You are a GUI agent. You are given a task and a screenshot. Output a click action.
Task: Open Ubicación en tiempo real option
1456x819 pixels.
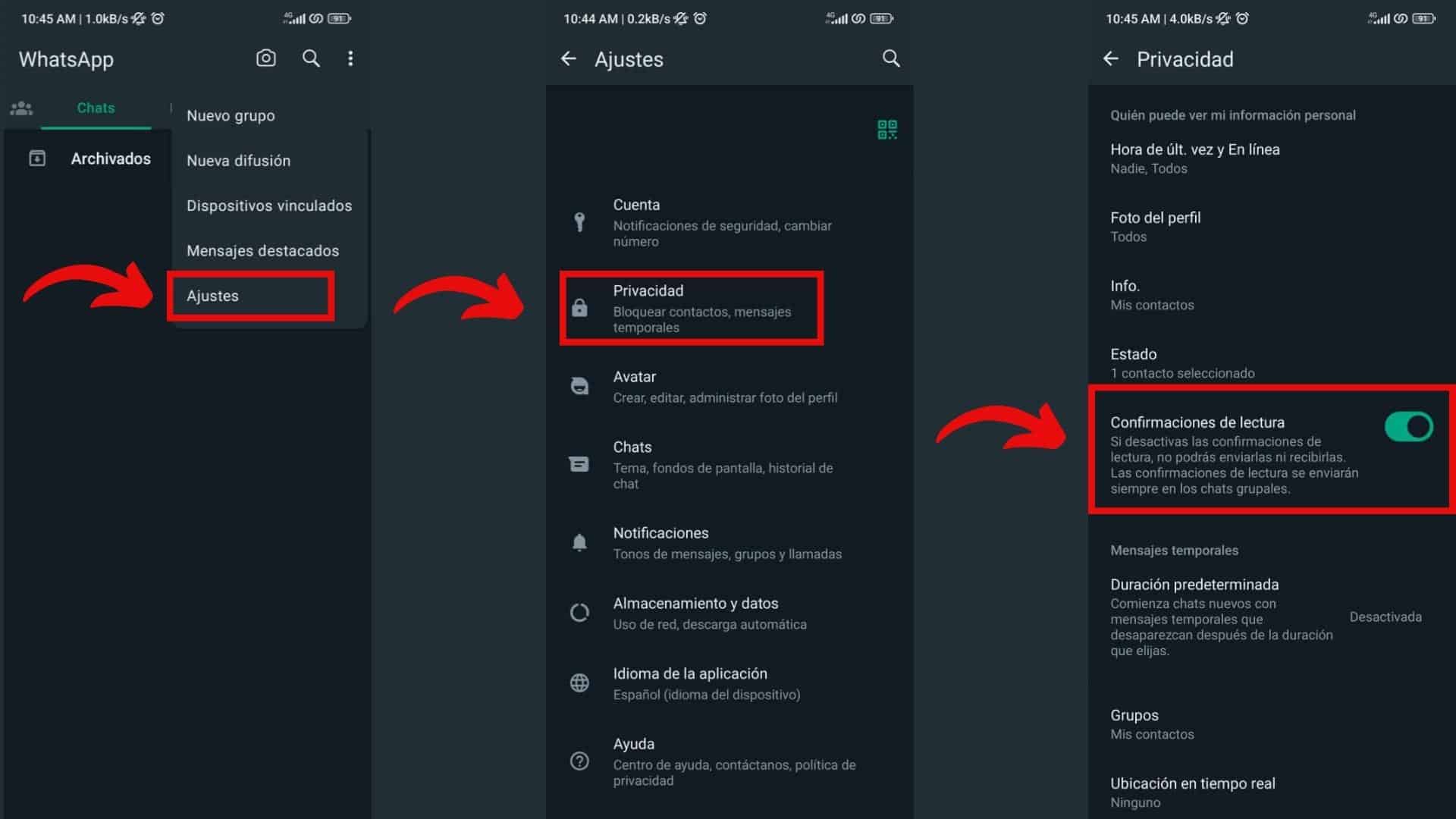[x=1272, y=792]
